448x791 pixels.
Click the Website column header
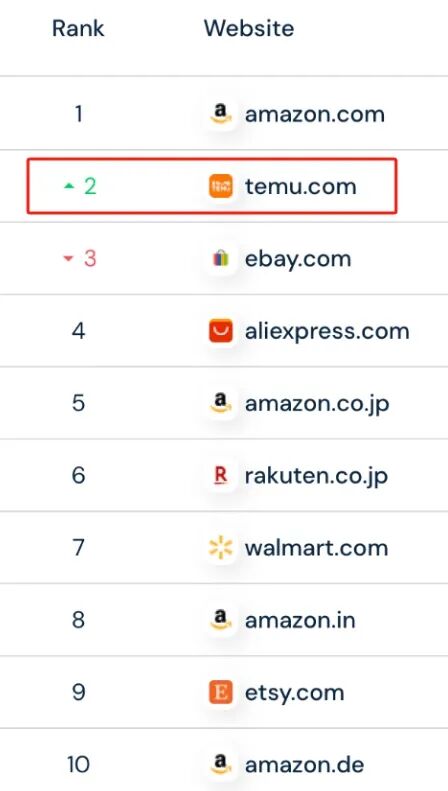tap(249, 28)
